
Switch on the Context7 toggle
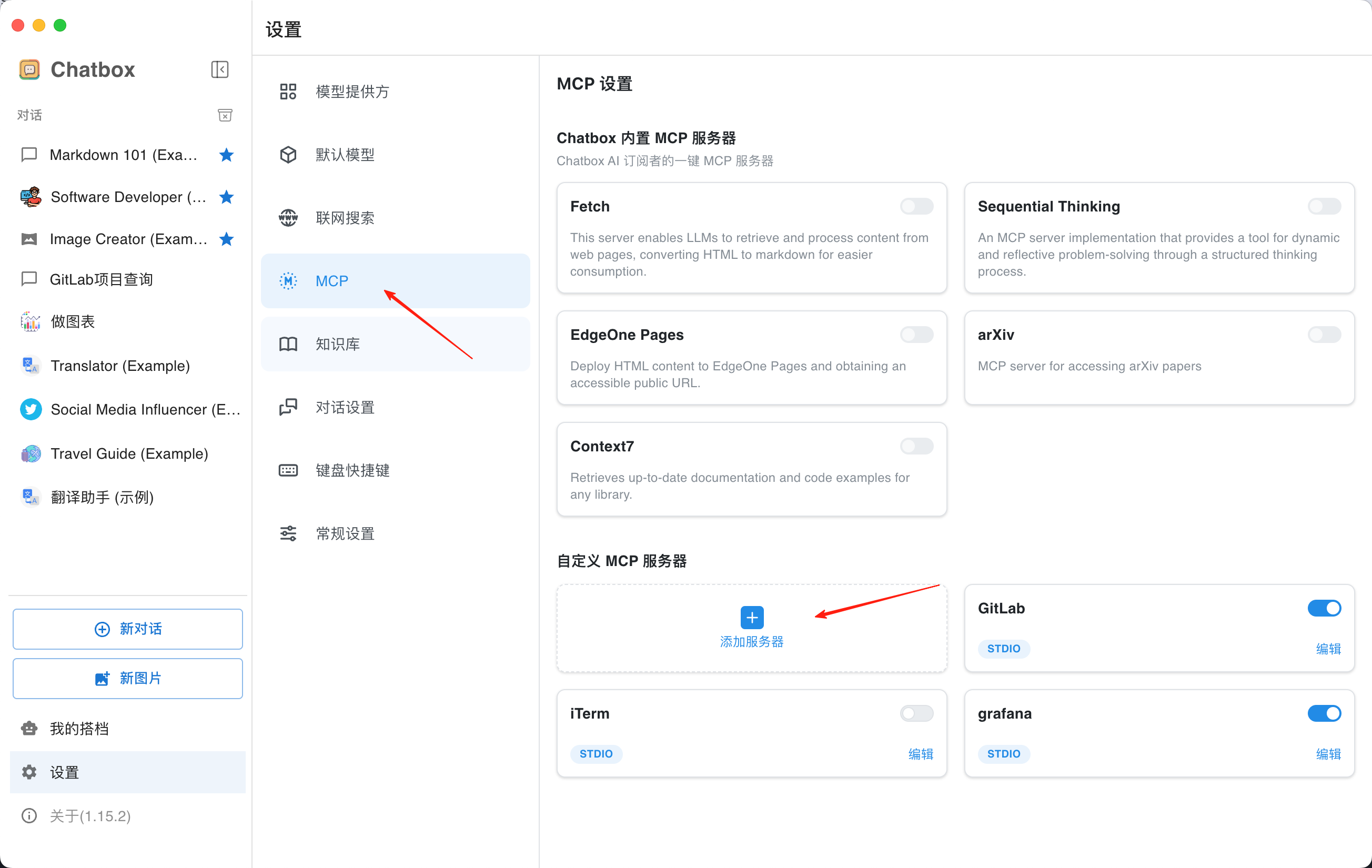[x=916, y=446]
